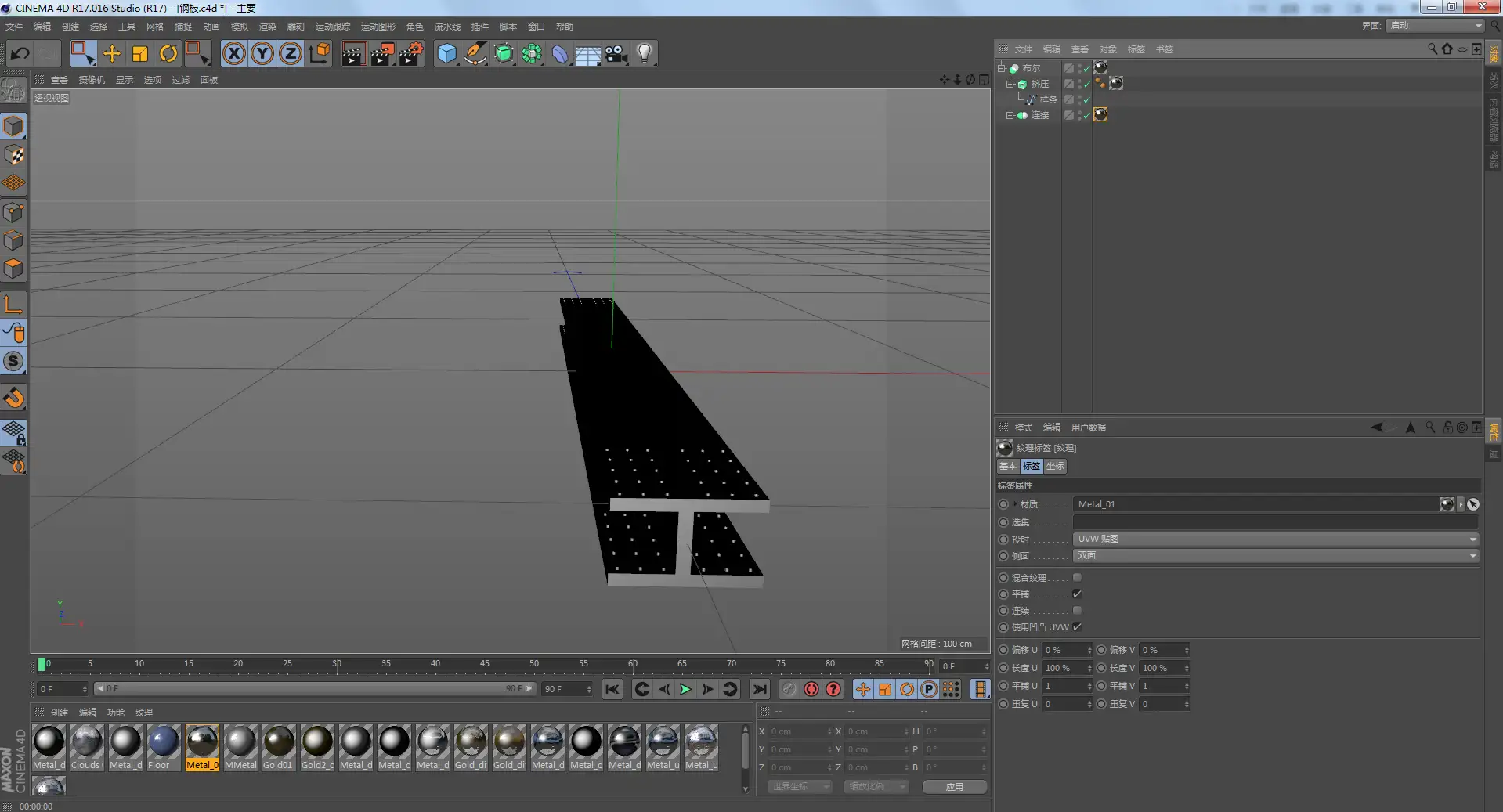Switch to the 坐标 tab

pyautogui.click(x=1055, y=466)
